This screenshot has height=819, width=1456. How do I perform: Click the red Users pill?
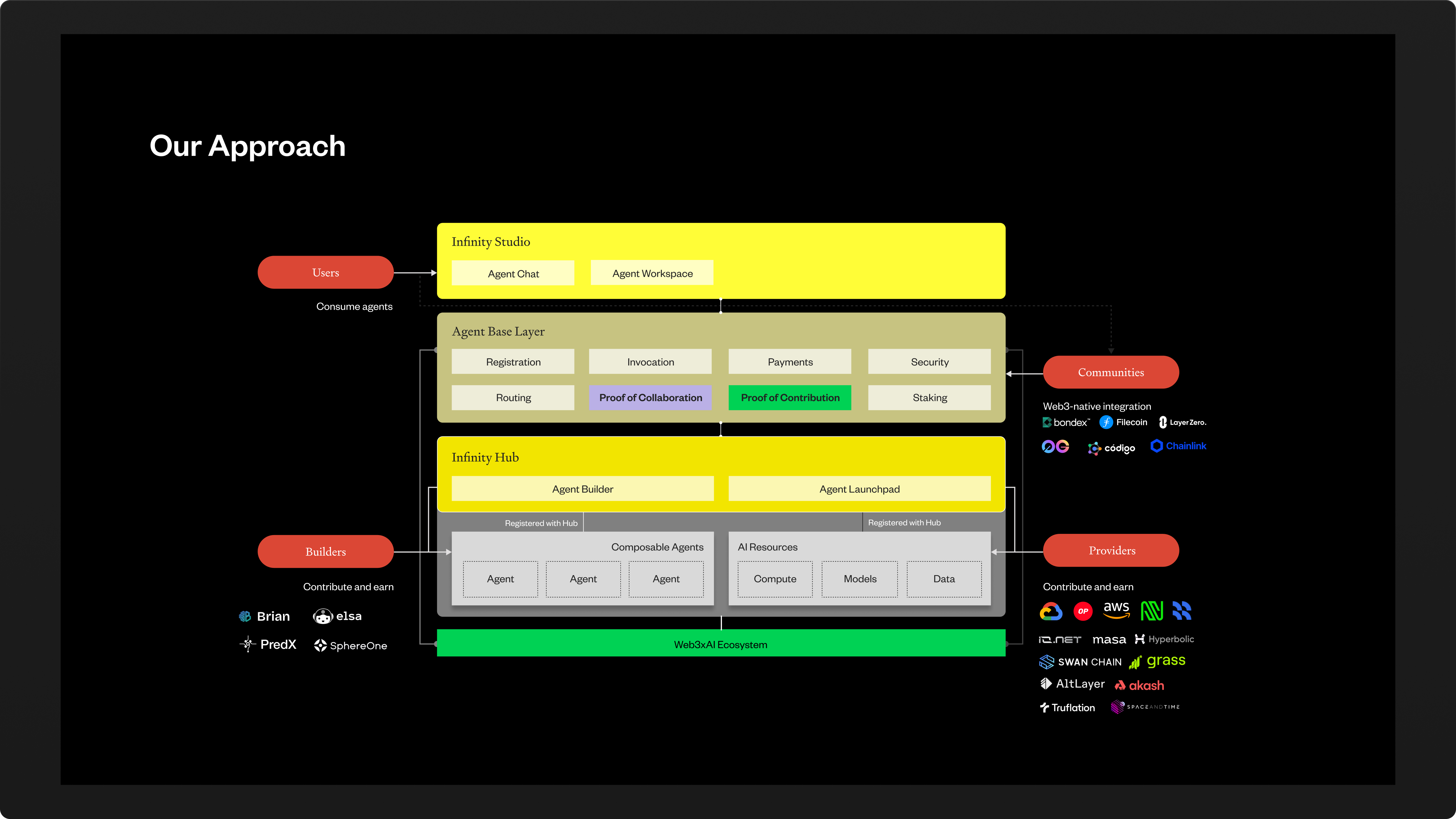click(x=325, y=272)
